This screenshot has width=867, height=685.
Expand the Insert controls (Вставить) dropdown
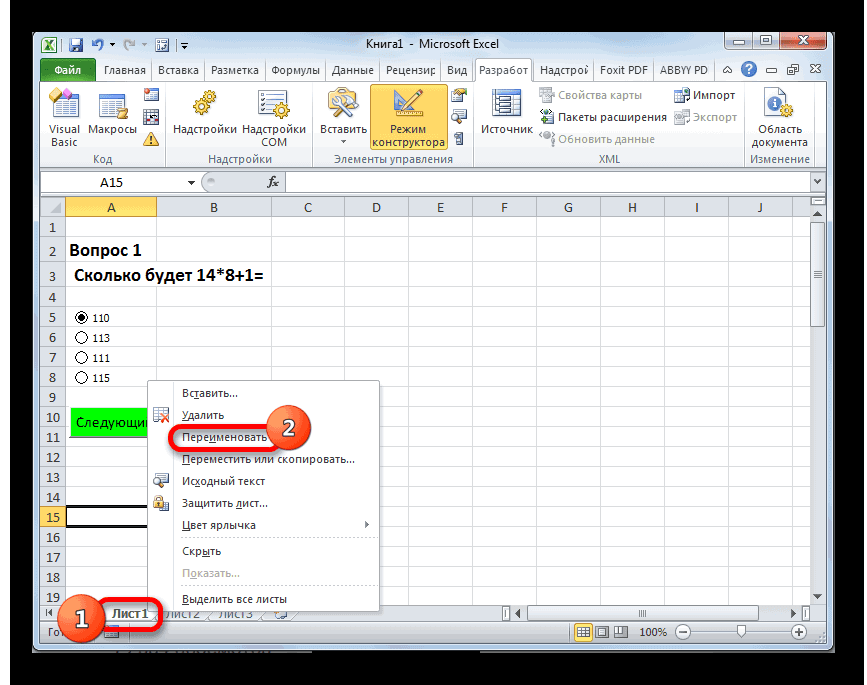tap(343, 142)
